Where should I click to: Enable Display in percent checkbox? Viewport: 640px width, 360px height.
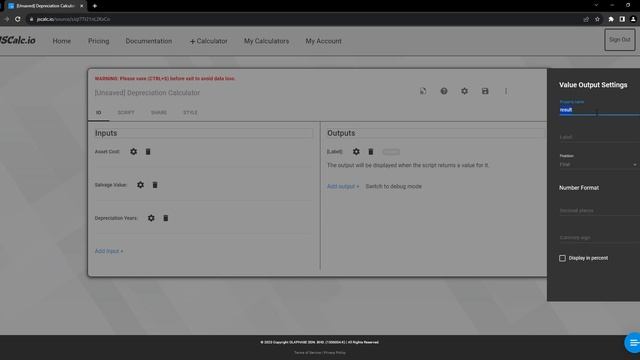point(562,258)
